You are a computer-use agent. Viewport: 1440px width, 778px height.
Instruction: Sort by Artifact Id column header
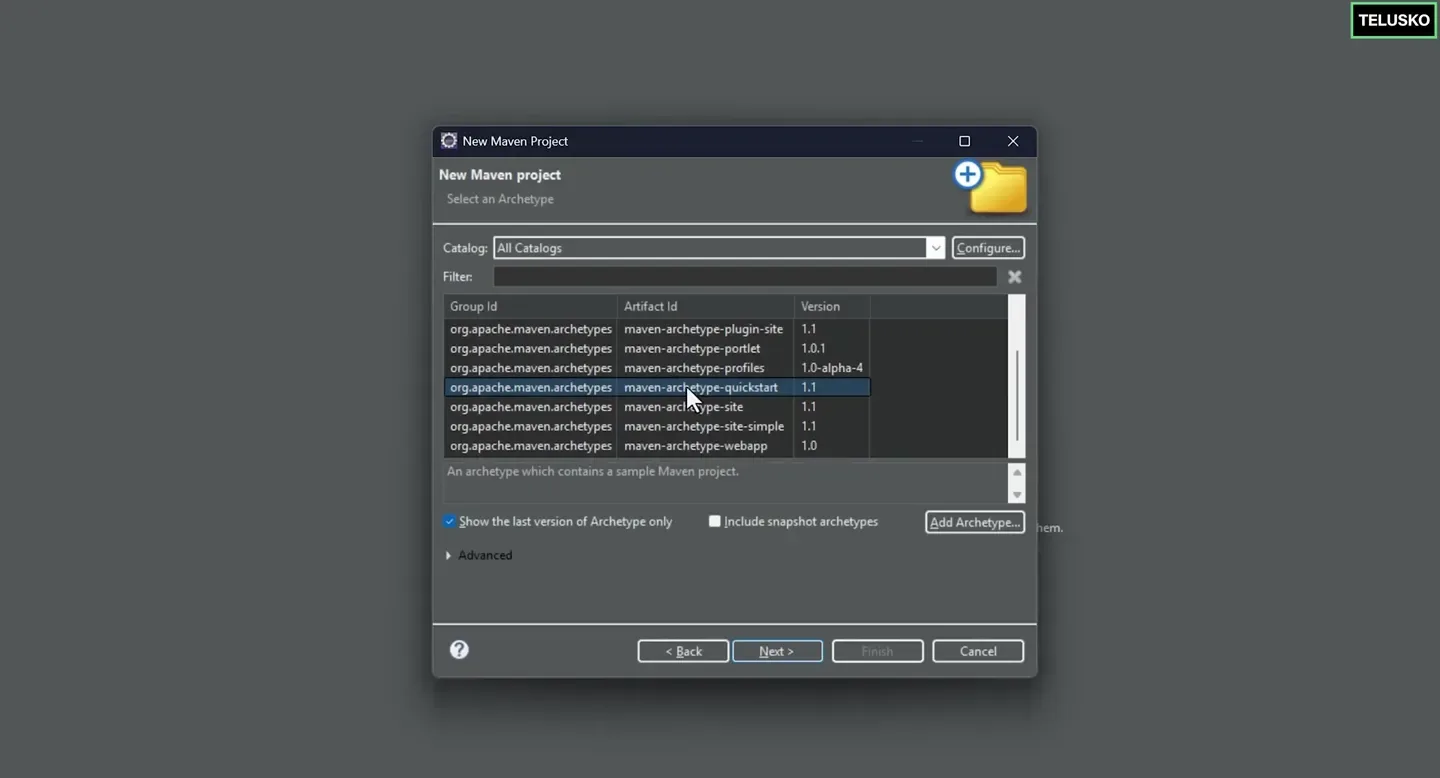[x=706, y=306]
